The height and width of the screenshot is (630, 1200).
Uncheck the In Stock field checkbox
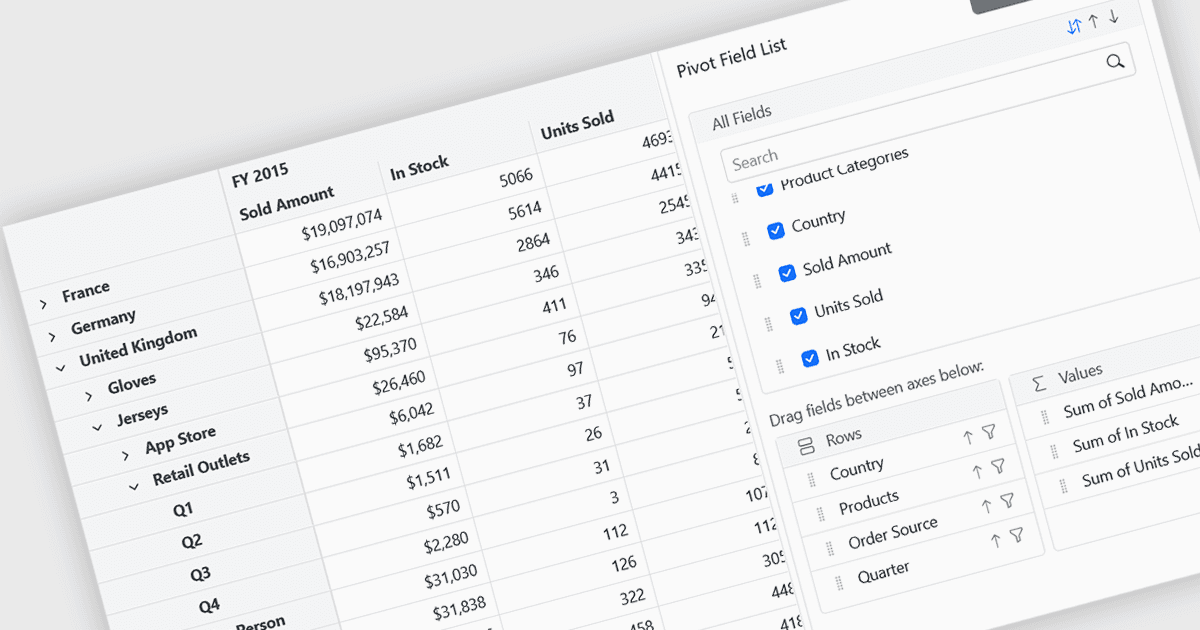click(810, 358)
